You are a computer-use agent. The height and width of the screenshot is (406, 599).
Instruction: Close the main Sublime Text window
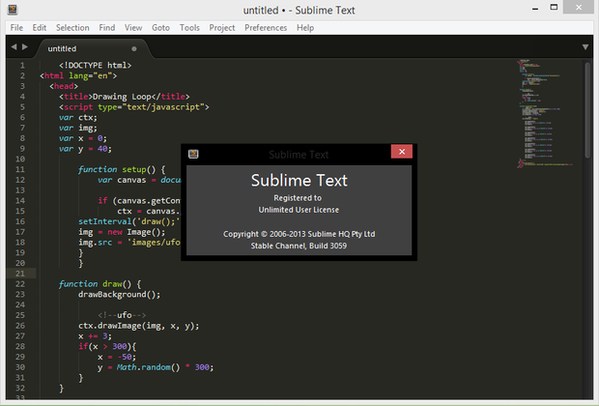[x=578, y=8]
